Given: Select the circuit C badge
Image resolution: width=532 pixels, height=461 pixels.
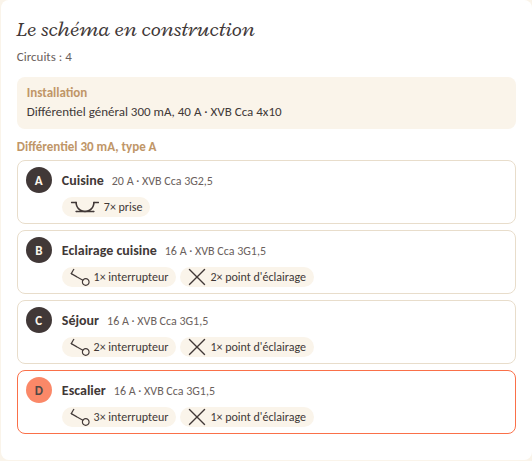Looking at the screenshot, I should 39,320.
